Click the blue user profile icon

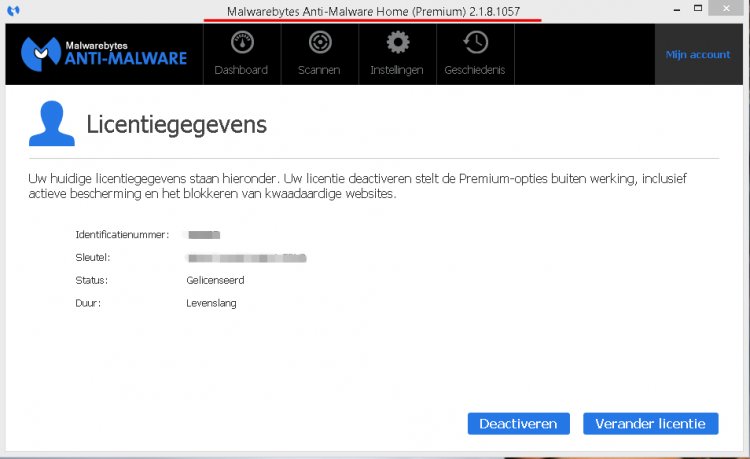coord(52,123)
